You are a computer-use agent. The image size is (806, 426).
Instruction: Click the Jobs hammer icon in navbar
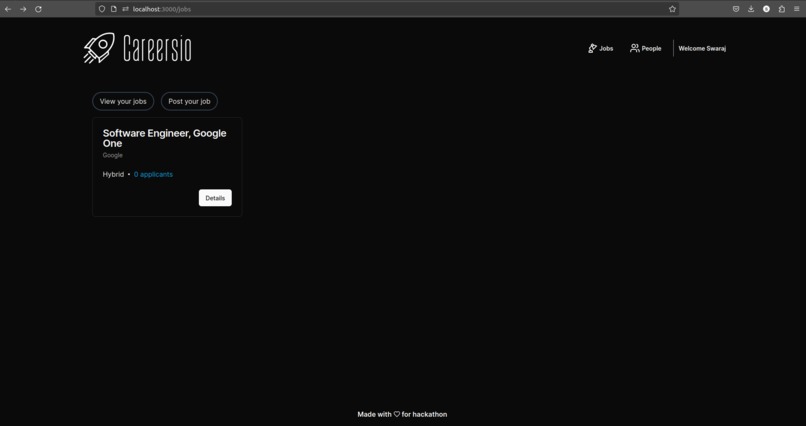pyautogui.click(x=592, y=48)
